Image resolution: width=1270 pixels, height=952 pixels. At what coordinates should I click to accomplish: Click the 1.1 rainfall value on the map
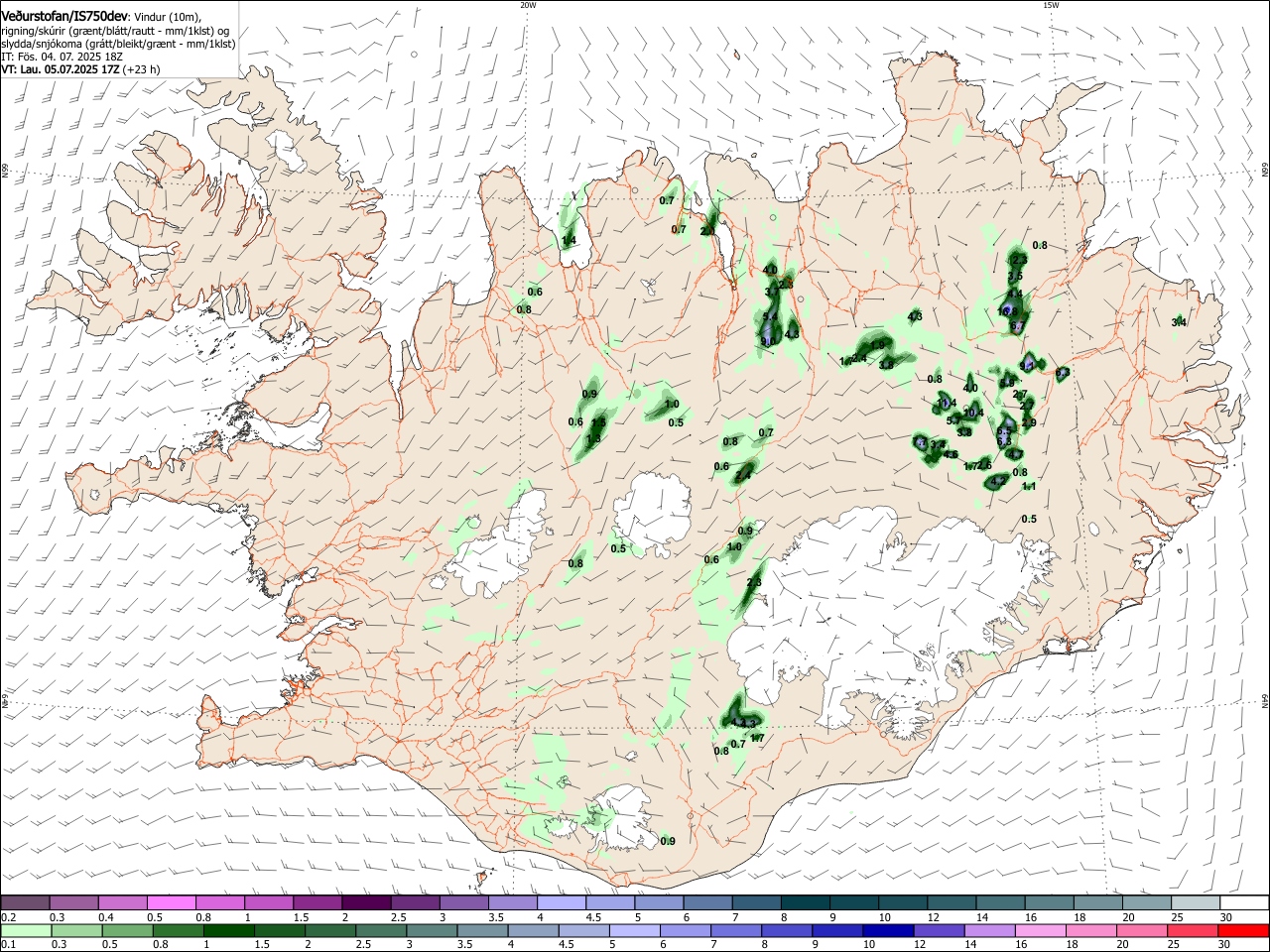pyautogui.click(x=1029, y=486)
